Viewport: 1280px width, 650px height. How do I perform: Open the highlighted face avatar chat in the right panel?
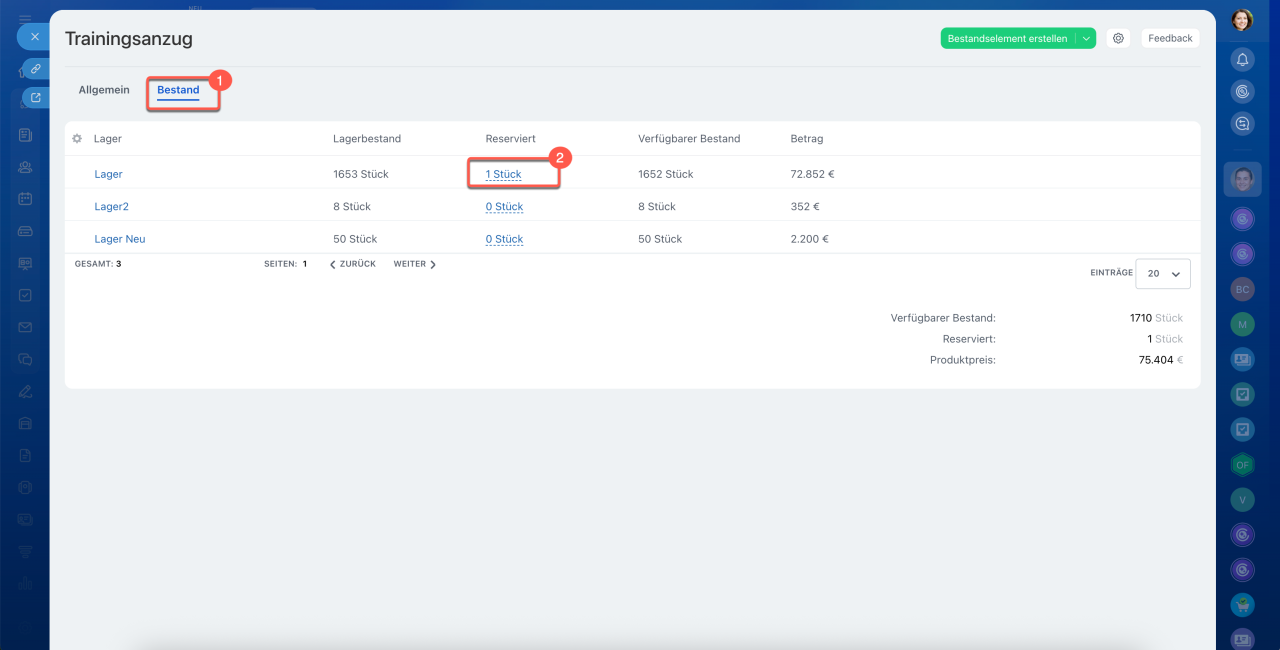pos(1242,180)
